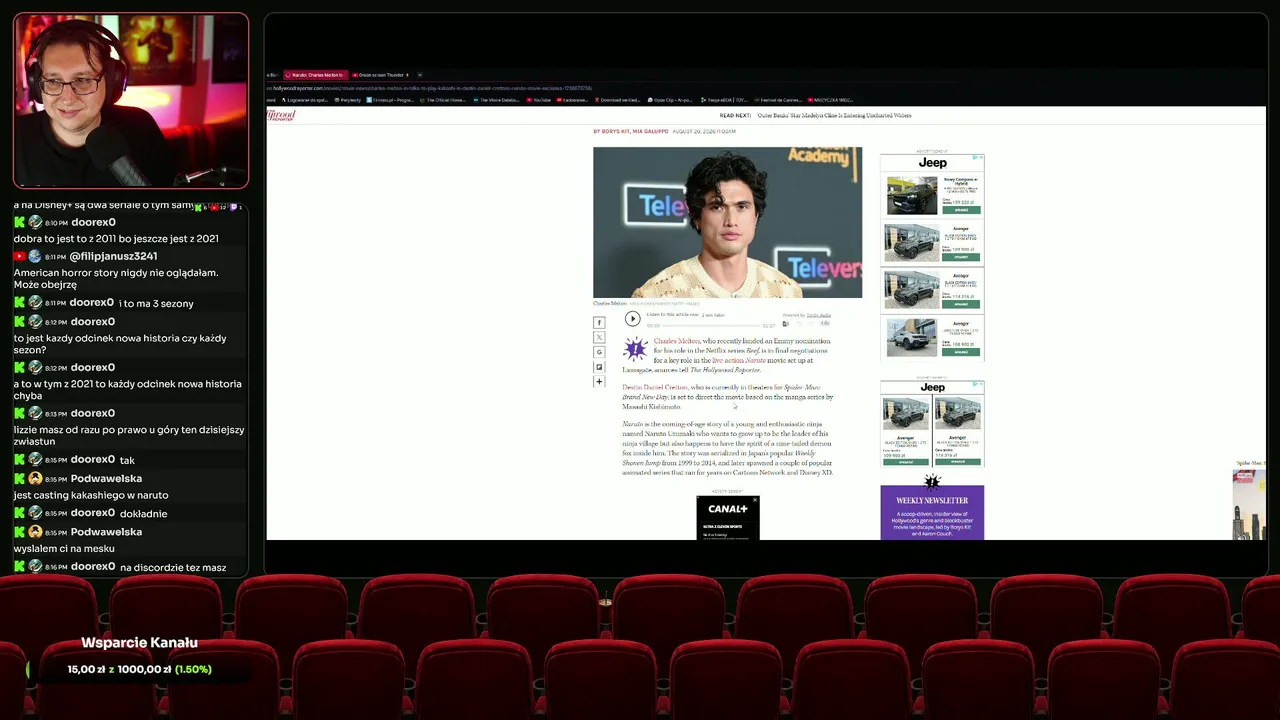The width and height of the screenshot is (1280, 720).
Task: Open the Download verified bookmark
Action: pyautogui.click(x=618, y=100)
